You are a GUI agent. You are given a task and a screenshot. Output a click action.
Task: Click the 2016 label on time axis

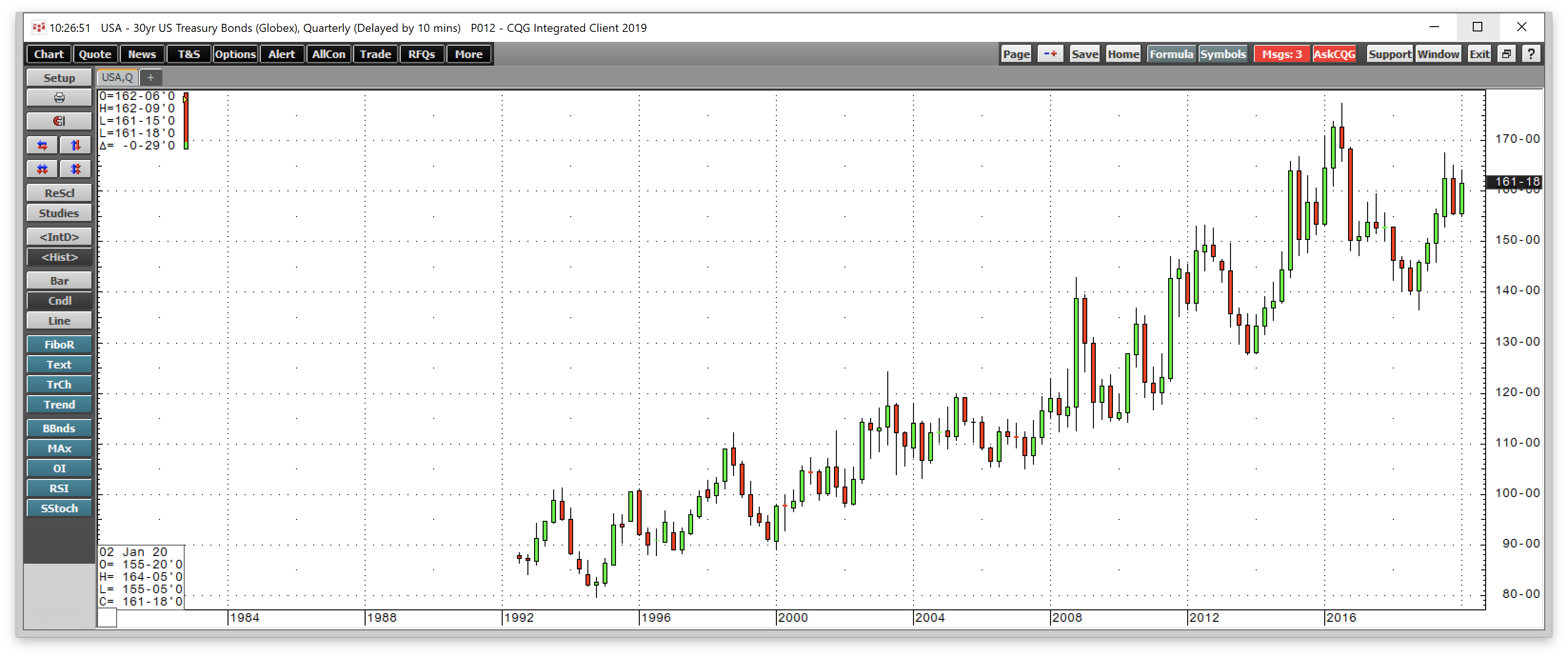(1341, 617)
